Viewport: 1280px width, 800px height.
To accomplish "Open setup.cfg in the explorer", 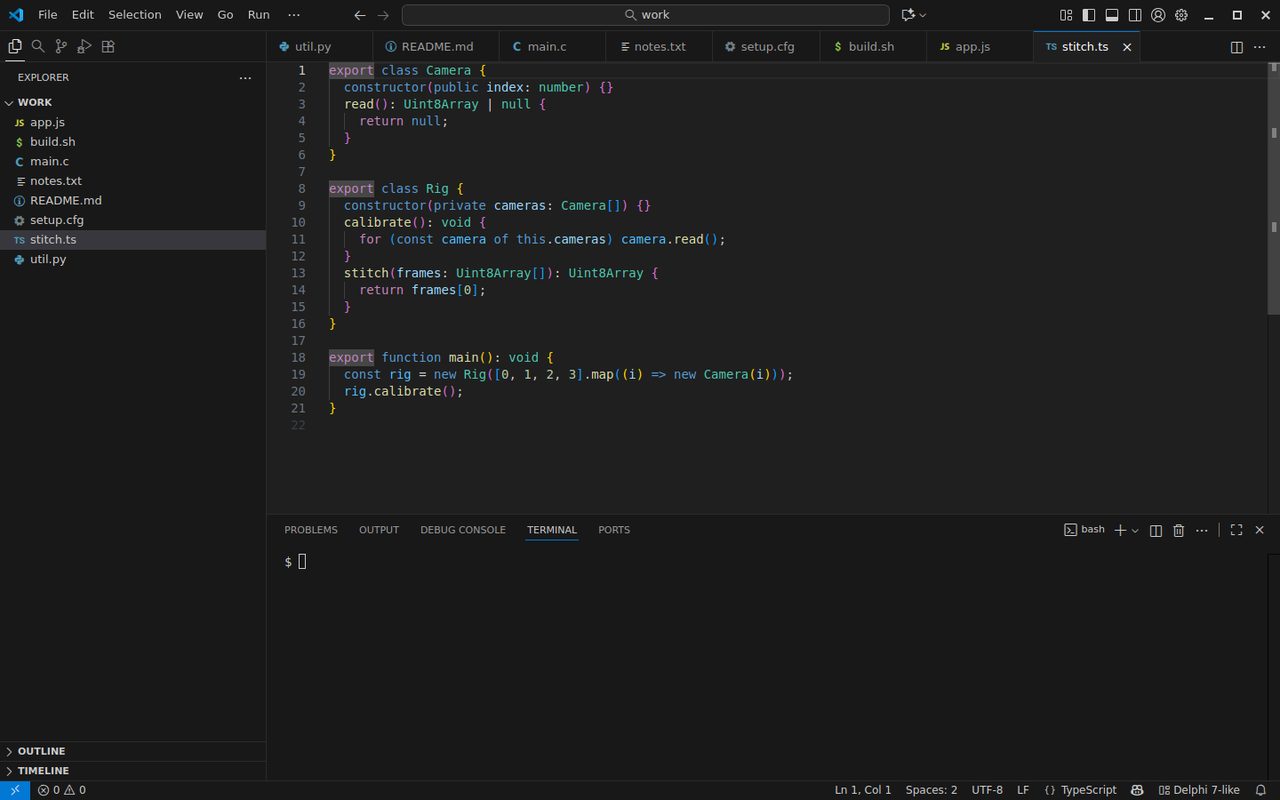I will coord(133,220).
